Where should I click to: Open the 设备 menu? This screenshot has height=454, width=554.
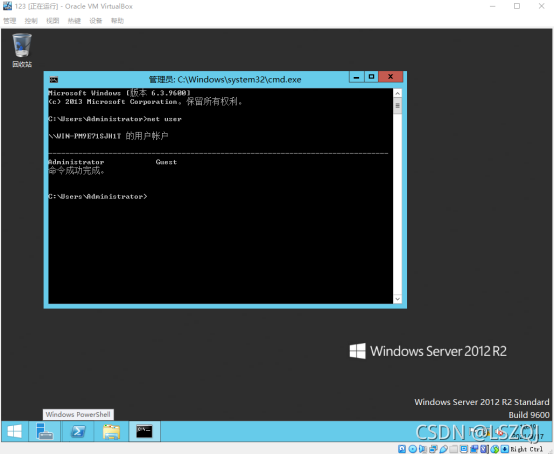pos(96,21)
